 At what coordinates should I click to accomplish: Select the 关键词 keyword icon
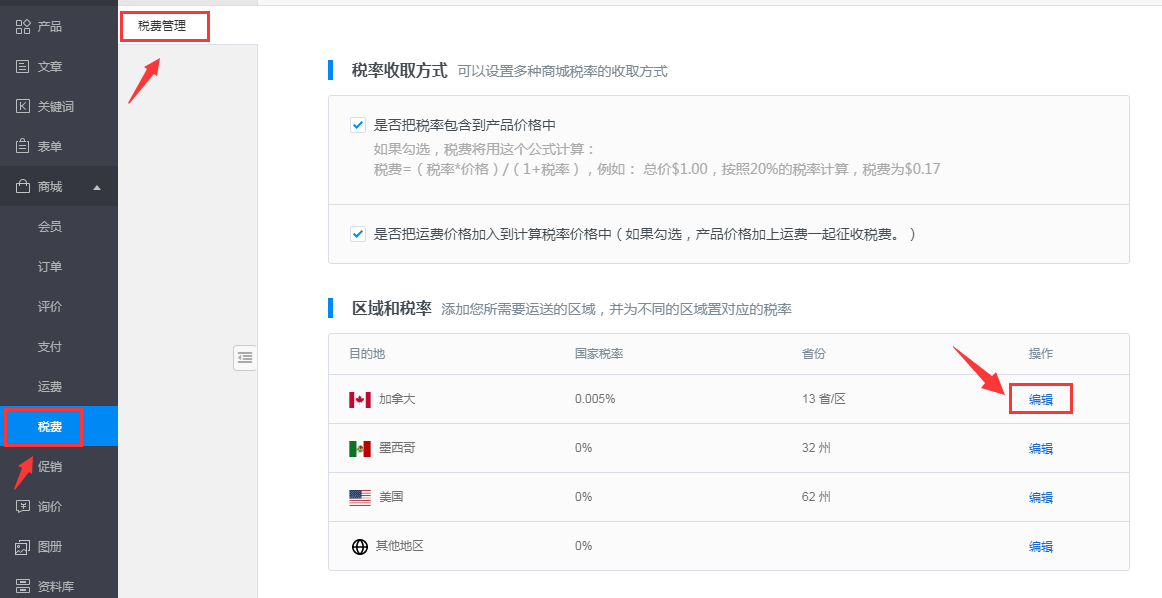pos(22,106)
